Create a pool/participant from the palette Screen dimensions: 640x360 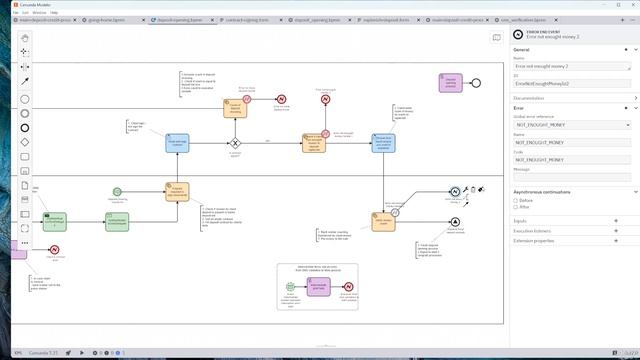point(25,214)
